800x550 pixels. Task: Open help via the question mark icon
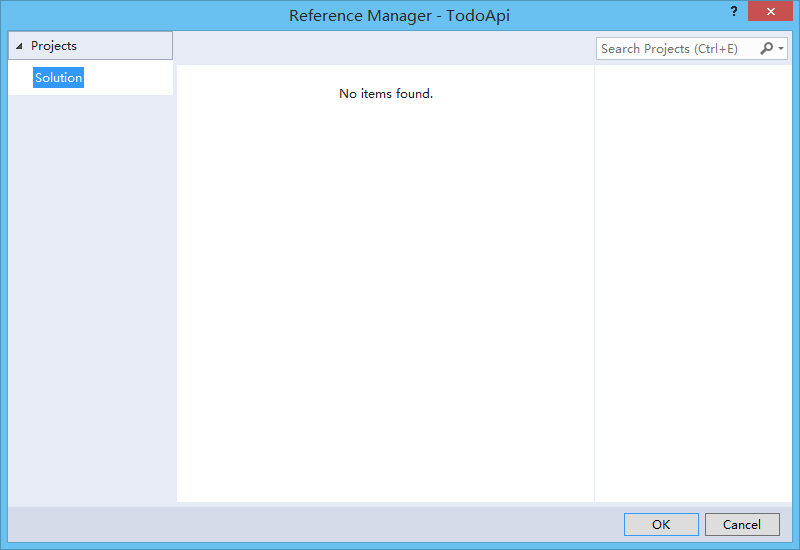(734, 11)
